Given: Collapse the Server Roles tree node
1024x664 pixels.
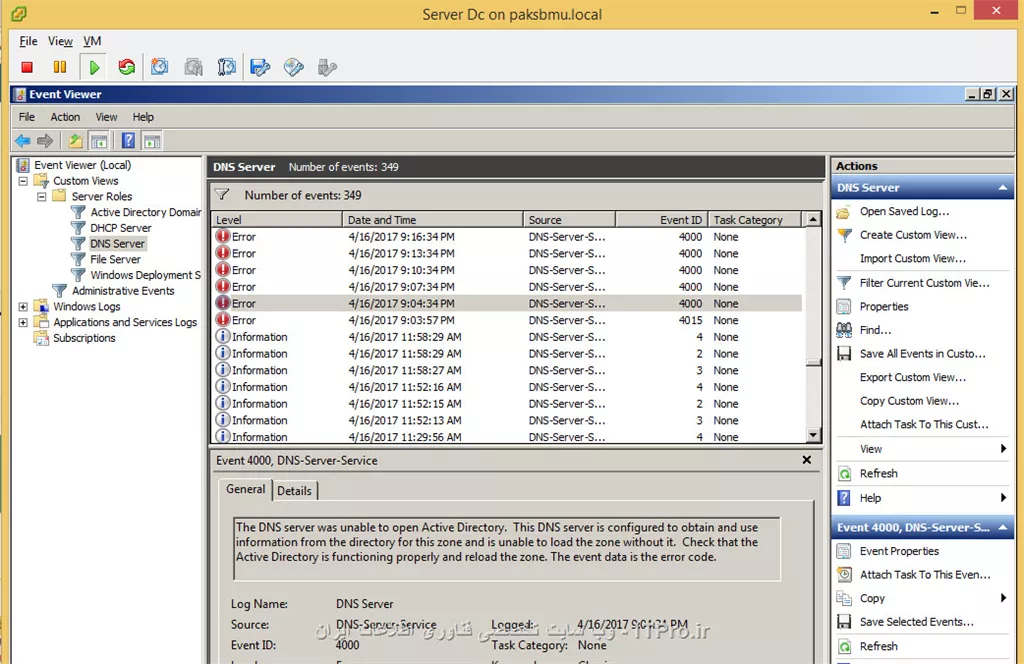Looking at the screenshot, I should click(42, 197).
